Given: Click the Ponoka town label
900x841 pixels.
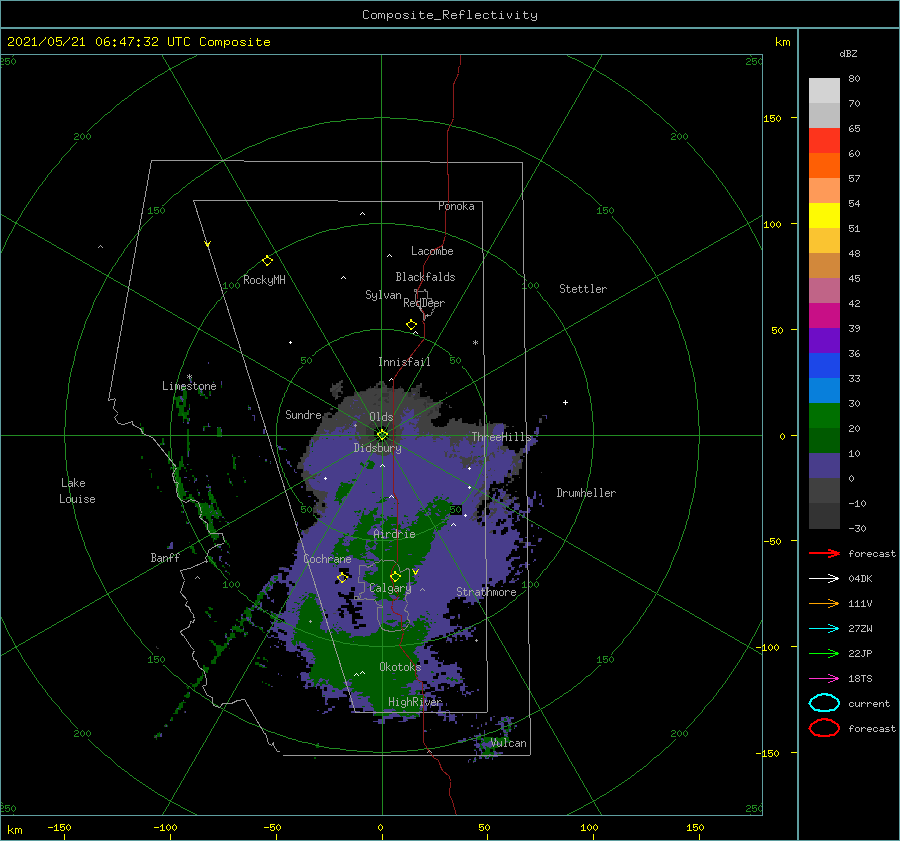Looking at the screenshot, I should pyautogui.click(x=456, y=206).
